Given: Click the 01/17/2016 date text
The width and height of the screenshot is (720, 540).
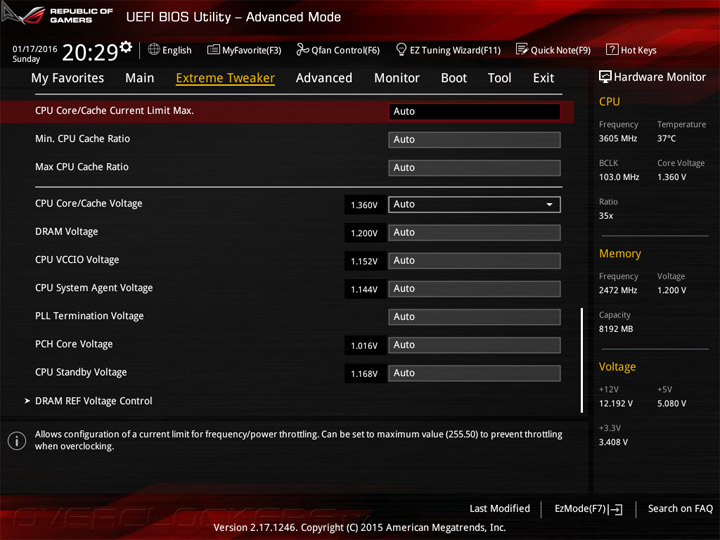Looking at the screenshot, I should coord(35,49).
